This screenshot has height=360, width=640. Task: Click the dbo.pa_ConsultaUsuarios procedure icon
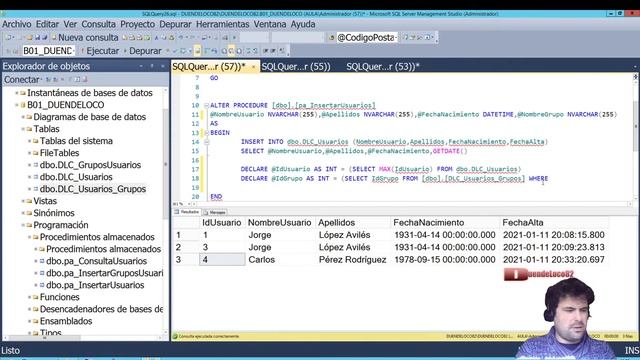coord(42,261)
